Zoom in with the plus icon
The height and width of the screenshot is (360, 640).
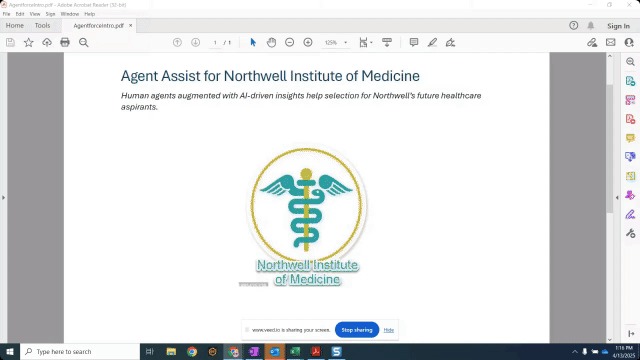click(x=308, y=42)
